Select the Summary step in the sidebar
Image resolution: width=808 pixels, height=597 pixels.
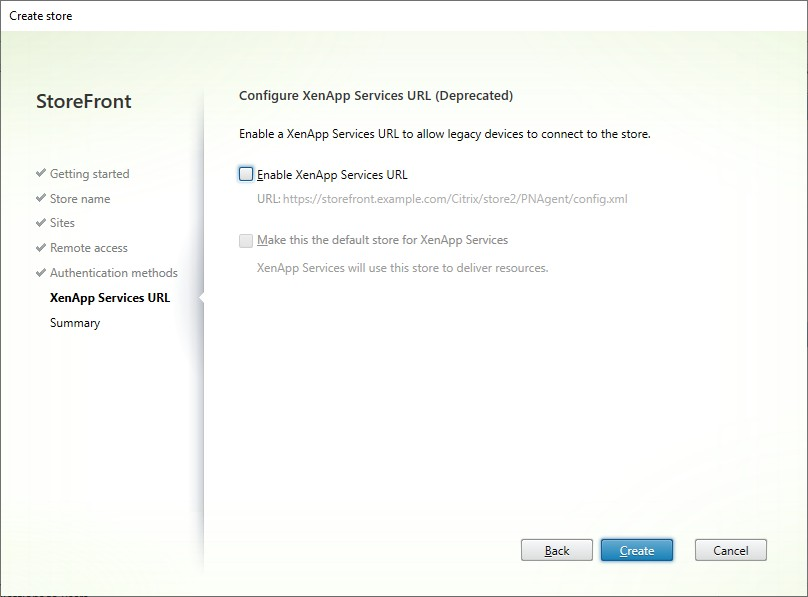[74, 322]
